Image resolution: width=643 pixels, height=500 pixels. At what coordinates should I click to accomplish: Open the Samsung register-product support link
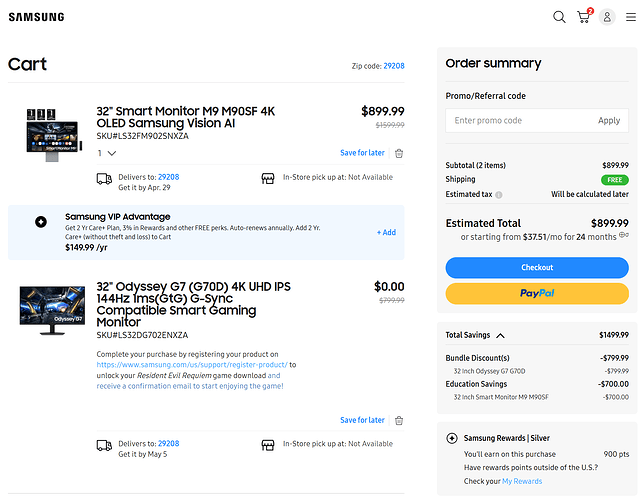192,365
